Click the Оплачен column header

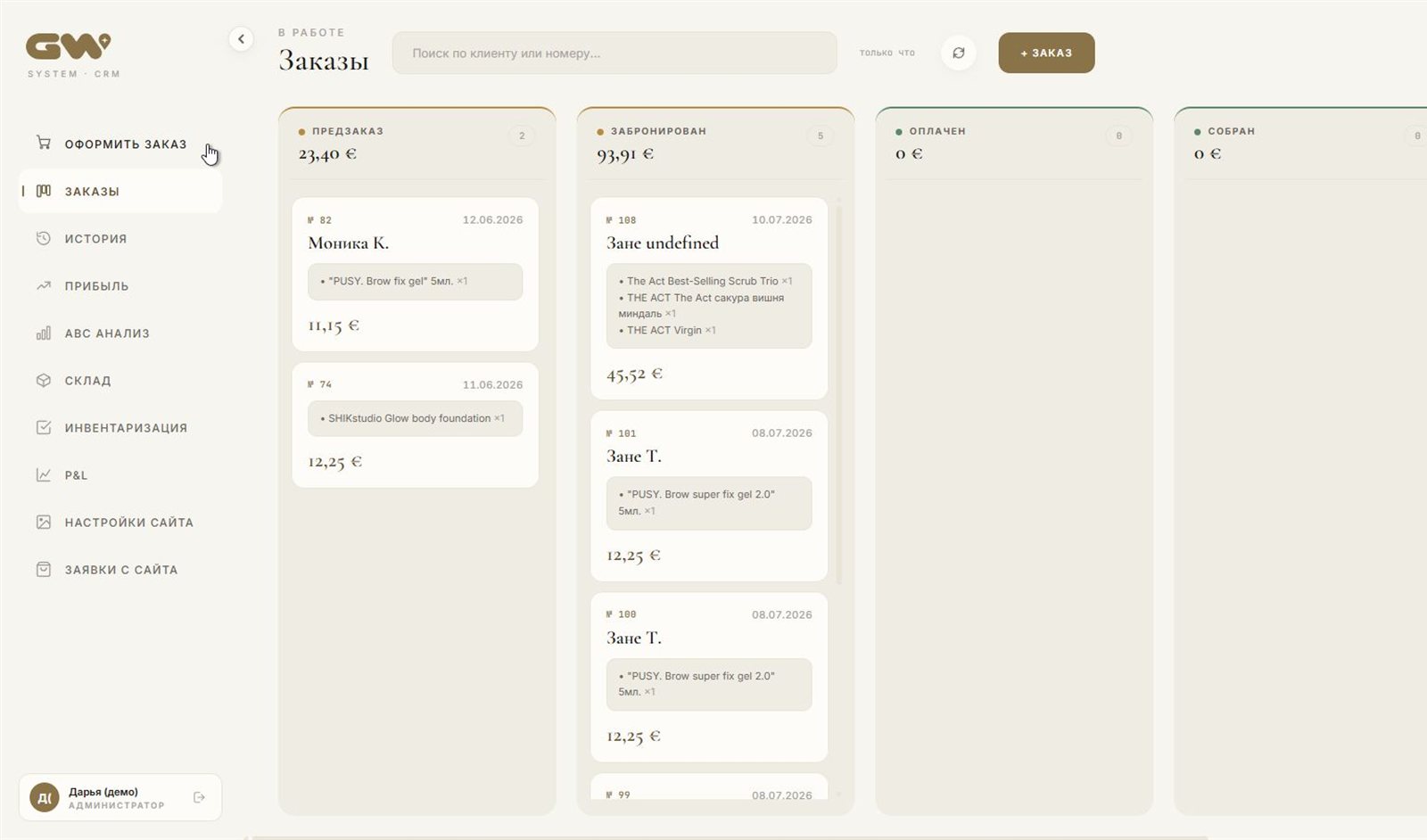[x=1014, y=143]
